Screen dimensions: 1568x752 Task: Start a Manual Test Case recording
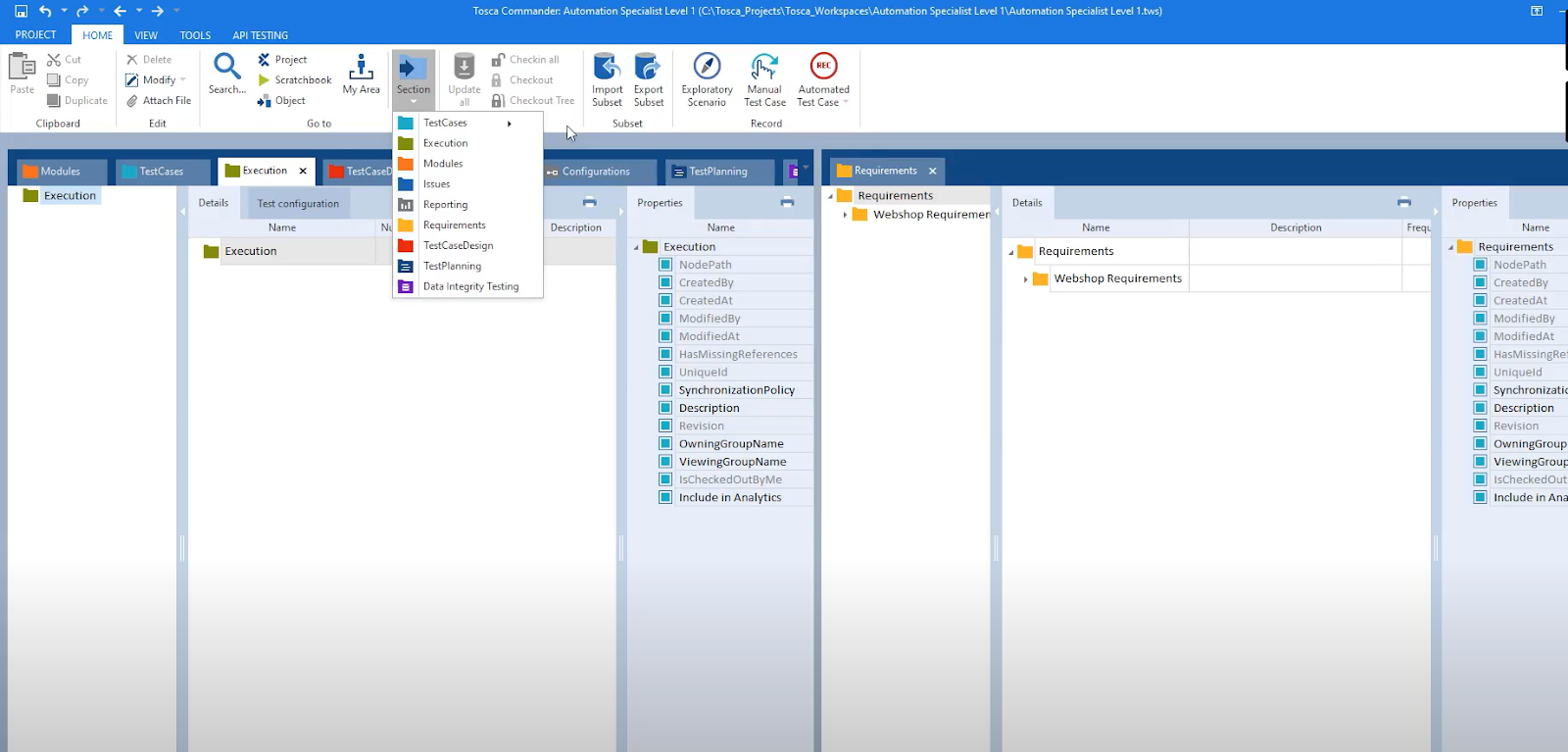[764, 79]
